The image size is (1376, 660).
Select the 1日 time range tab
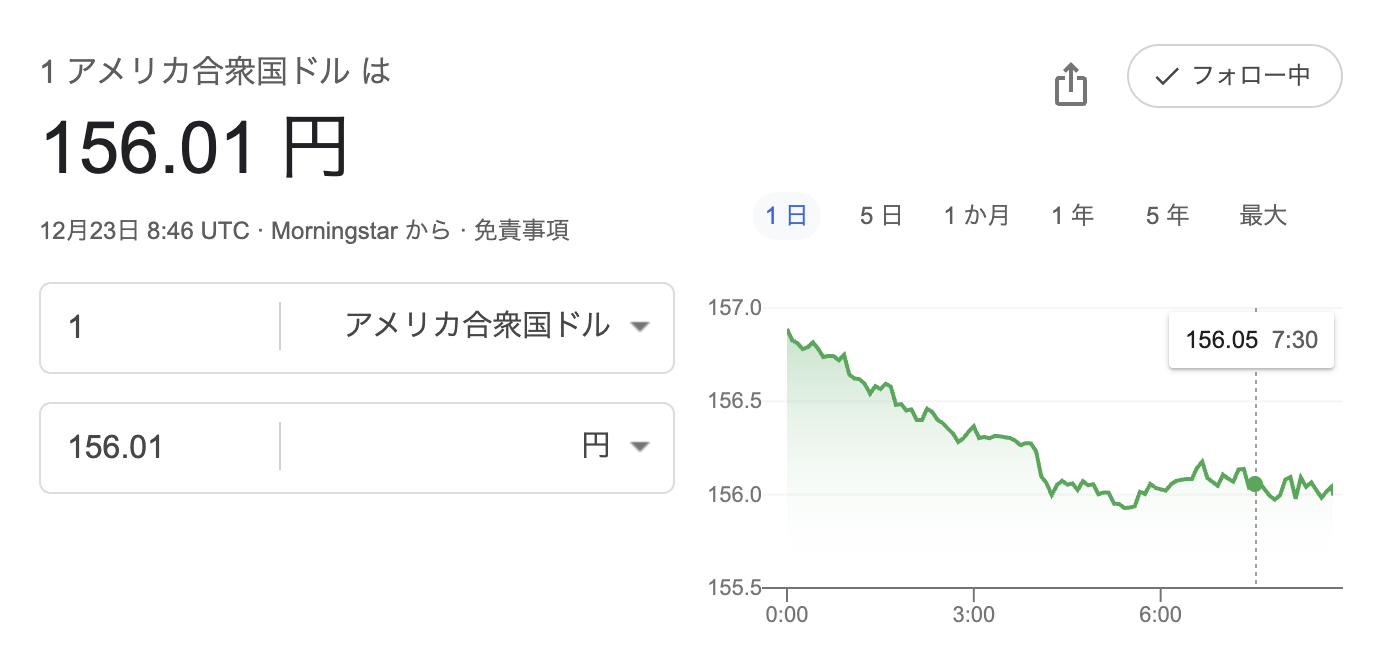(786, 215)
